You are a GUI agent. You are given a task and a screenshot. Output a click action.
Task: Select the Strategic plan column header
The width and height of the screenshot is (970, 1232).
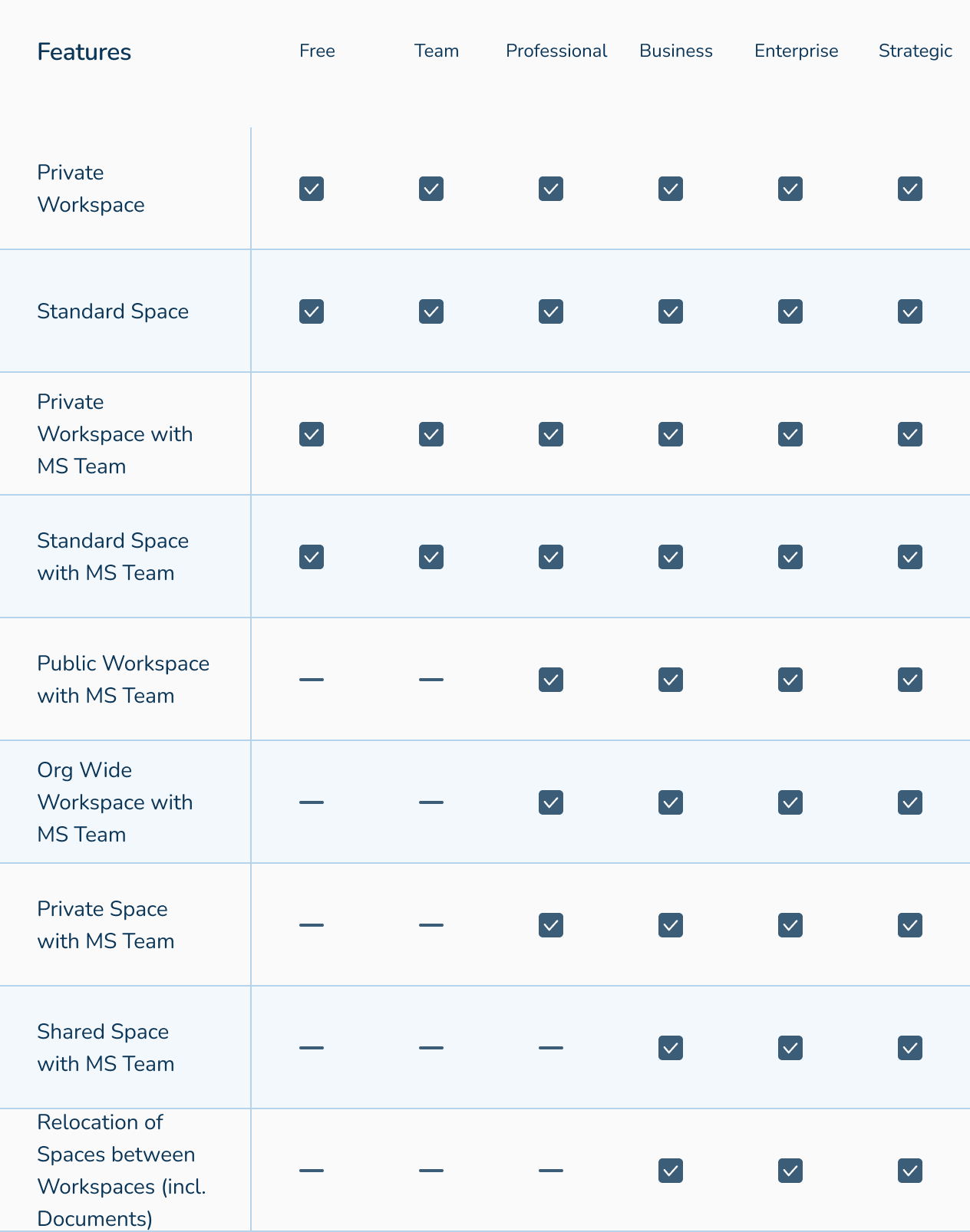(915, 51)
